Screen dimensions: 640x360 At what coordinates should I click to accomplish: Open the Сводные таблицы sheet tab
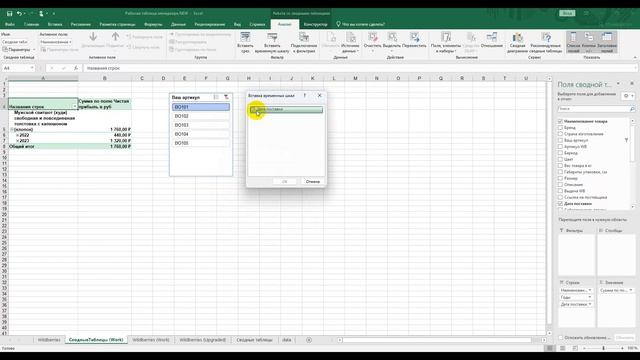pyautogui.click(x=254, y=340)
